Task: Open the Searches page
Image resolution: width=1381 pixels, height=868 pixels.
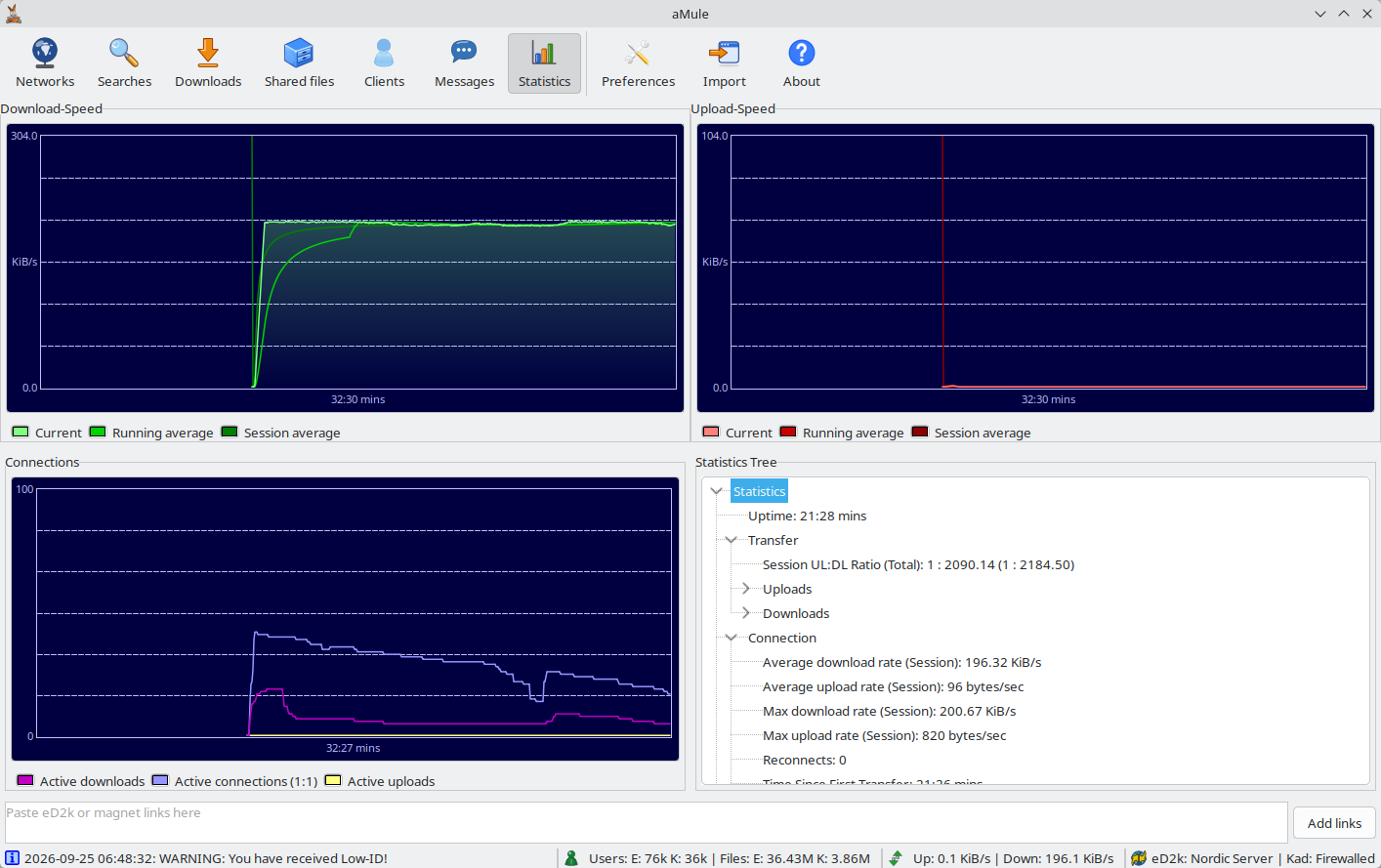Action: [x=124, y=63]
